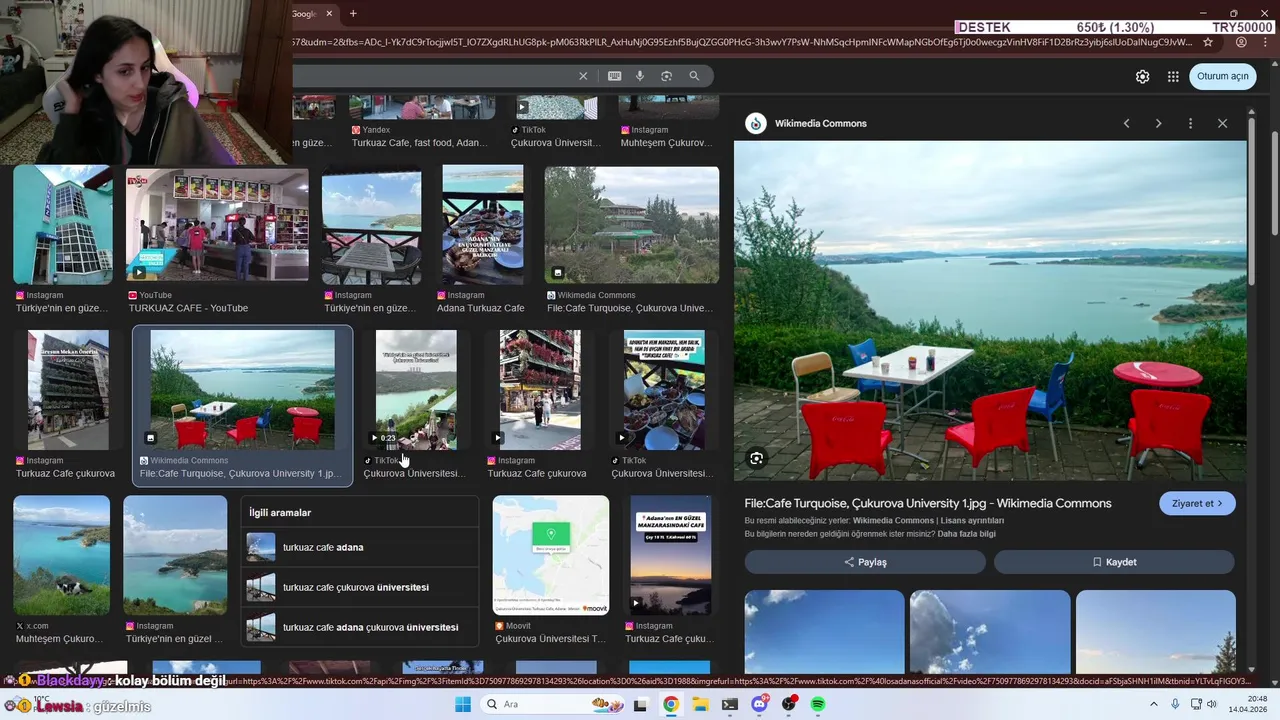This screenshot has width=1280, height=720.
Task: Open the breakfast table TikTok thumbnail
Action: point(664,390)
